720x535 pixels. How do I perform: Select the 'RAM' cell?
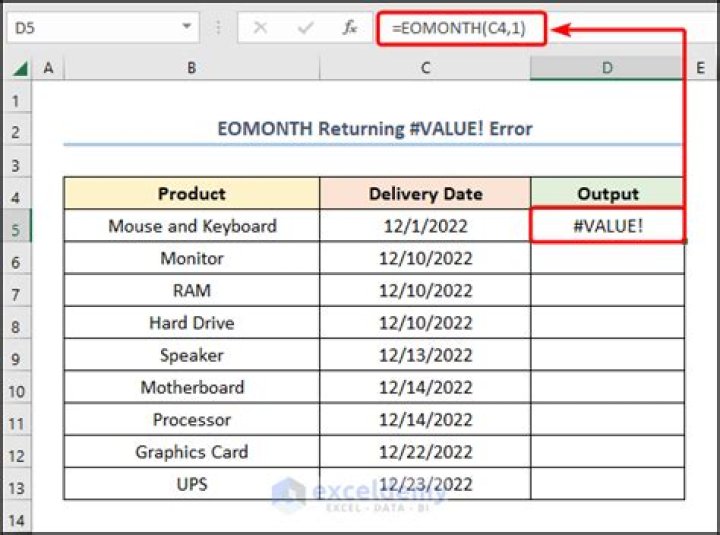coord(192,290)
